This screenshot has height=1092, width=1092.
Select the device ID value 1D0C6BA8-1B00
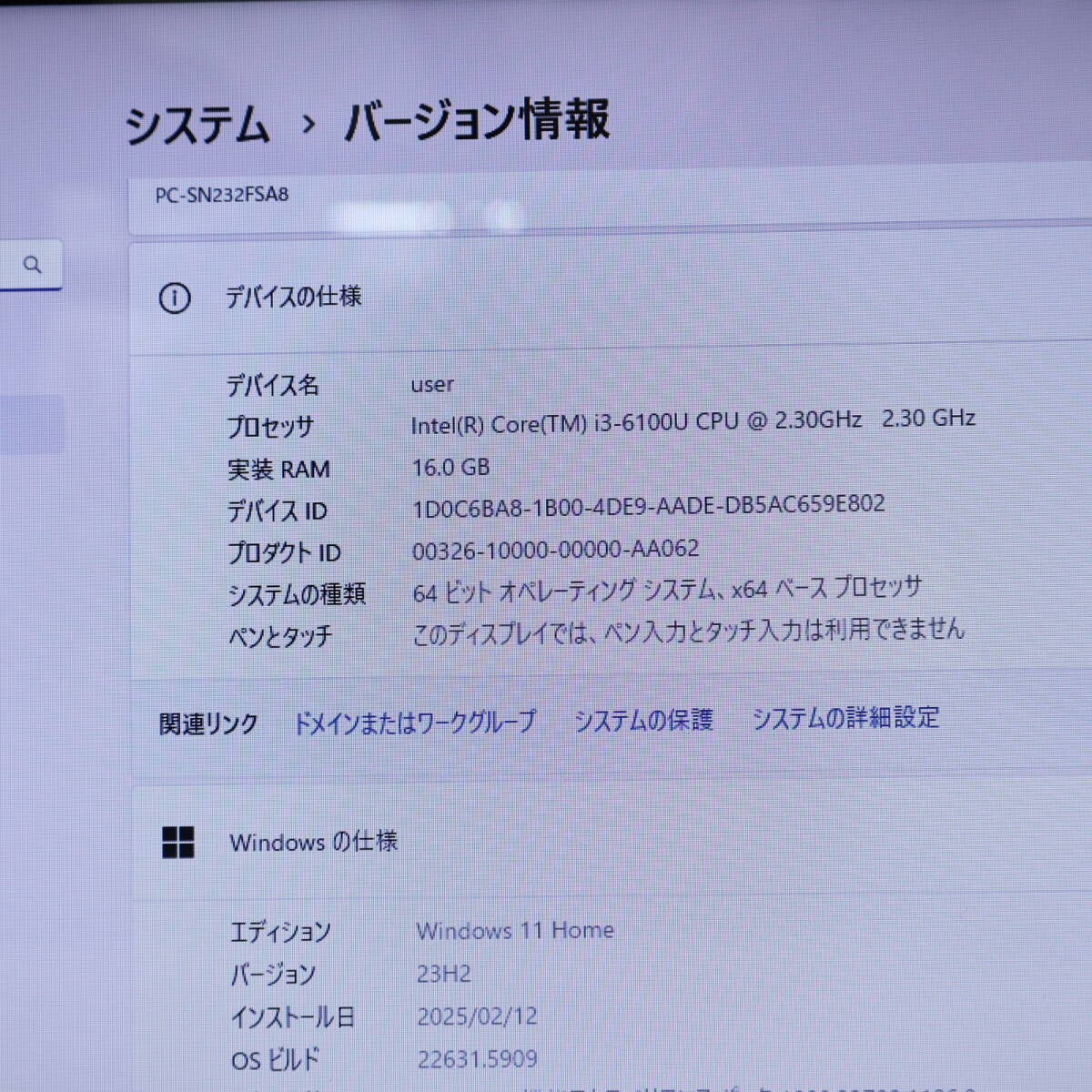tap(649, 505)
